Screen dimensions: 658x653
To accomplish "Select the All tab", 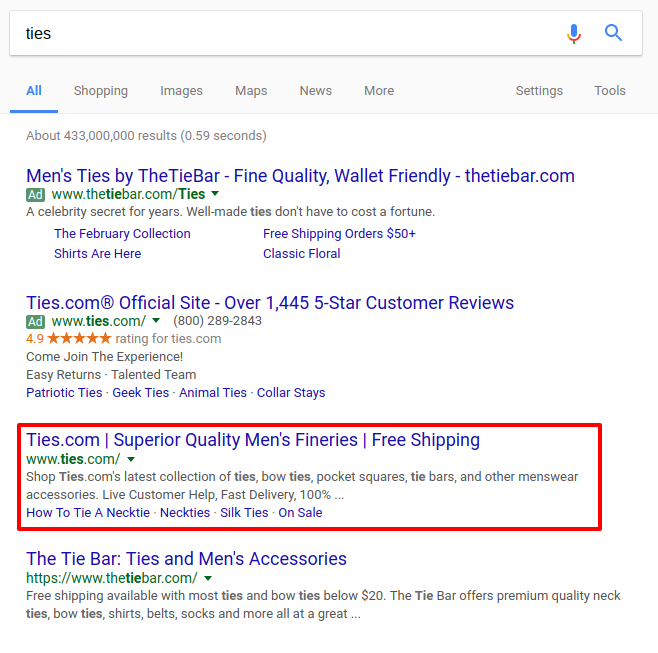I will click(x=34, y=91).
